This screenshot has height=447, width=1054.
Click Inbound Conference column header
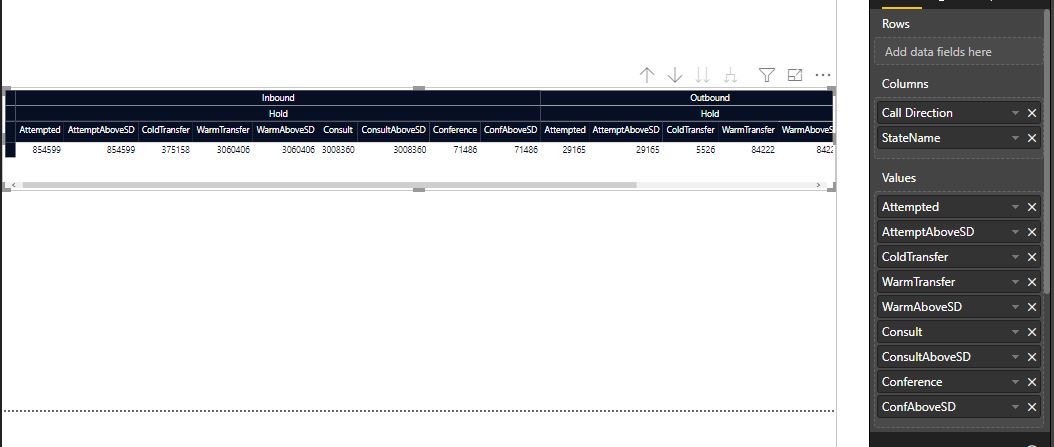pyautogui.click(x=455, y=130)
